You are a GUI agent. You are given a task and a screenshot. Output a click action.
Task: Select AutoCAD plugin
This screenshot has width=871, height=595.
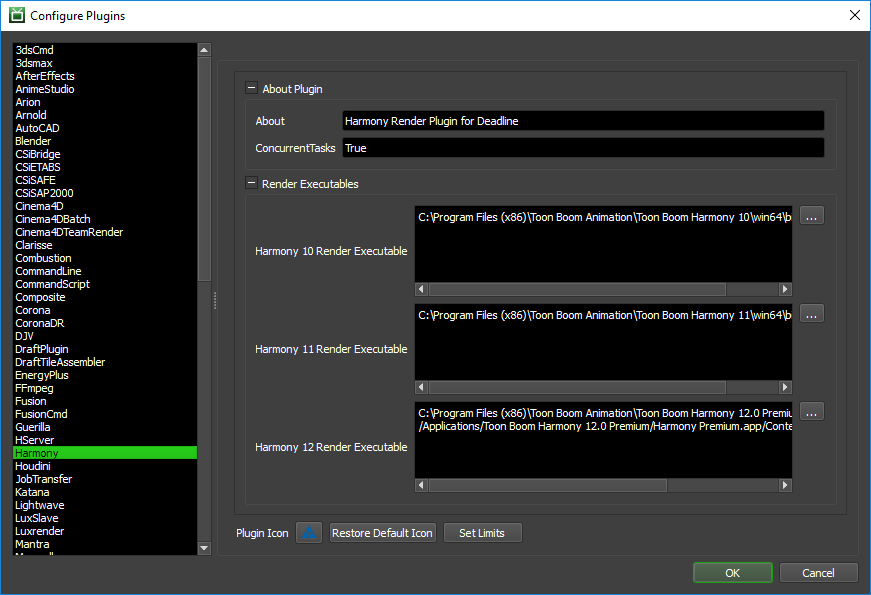[104, 128]
